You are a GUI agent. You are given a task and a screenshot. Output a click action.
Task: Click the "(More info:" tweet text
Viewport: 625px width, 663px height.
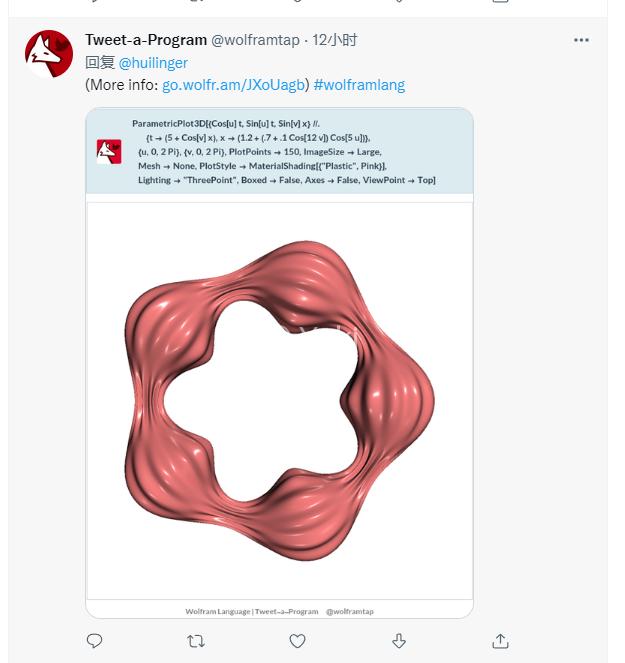point(121,85)
